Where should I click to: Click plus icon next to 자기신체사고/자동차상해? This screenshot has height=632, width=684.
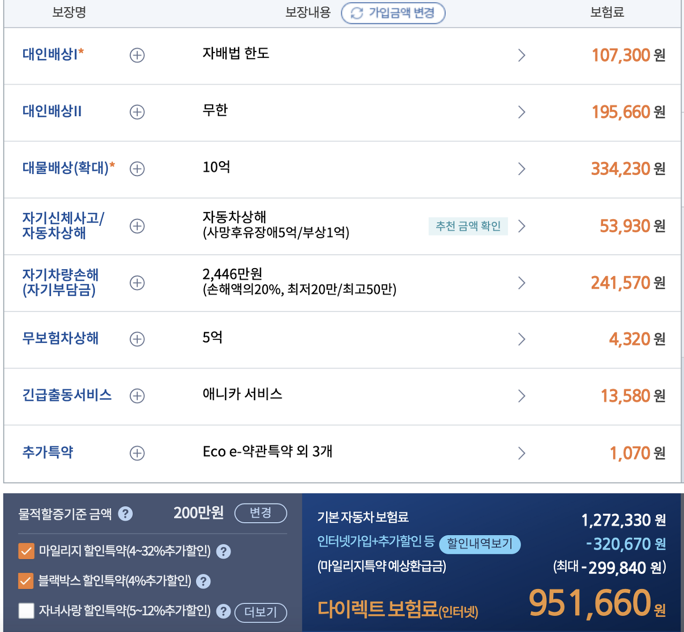(x=137, y=226)
